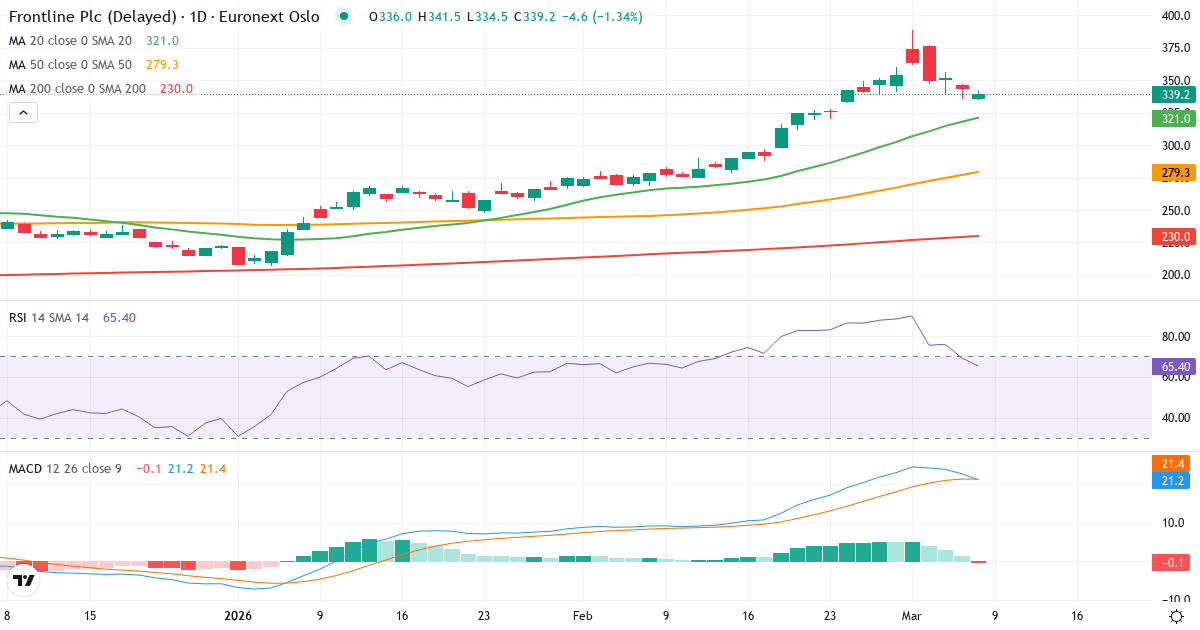Viewport: 1200px width, 630px height.
Task: Collapse the indicator legend chevron
Action: pyautogui.click(x=23, y=113)
